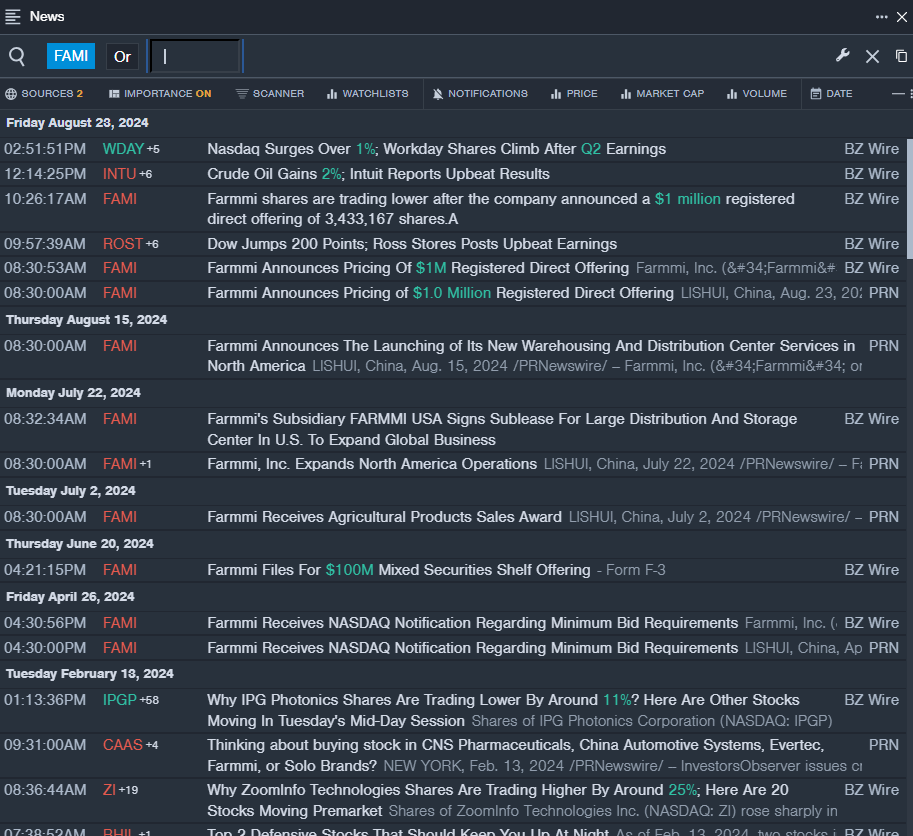
Task: Open the Volume filter tab
Action: coord(757,94)
